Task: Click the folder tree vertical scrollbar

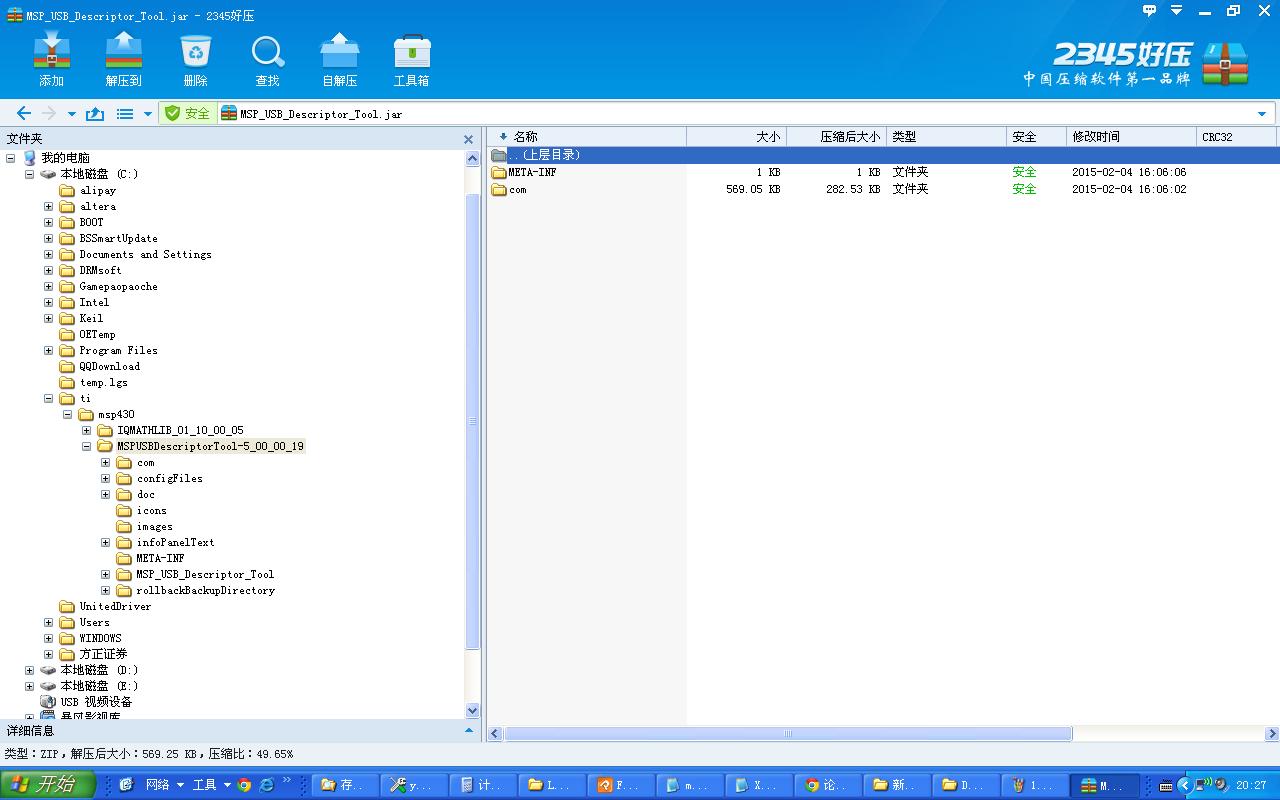Action: tap(473, 420)
